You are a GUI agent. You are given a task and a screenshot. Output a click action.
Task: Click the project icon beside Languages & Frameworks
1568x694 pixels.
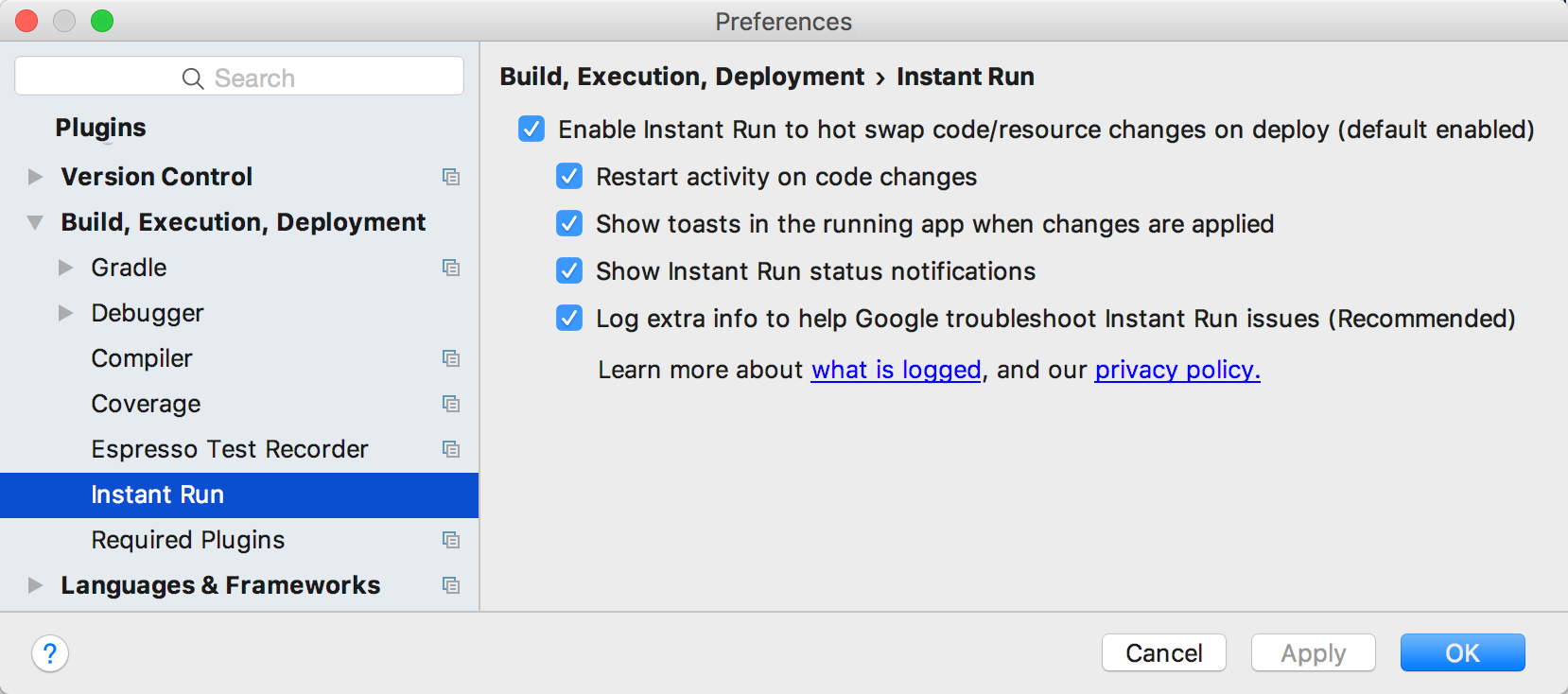click(x=451, y=585)
